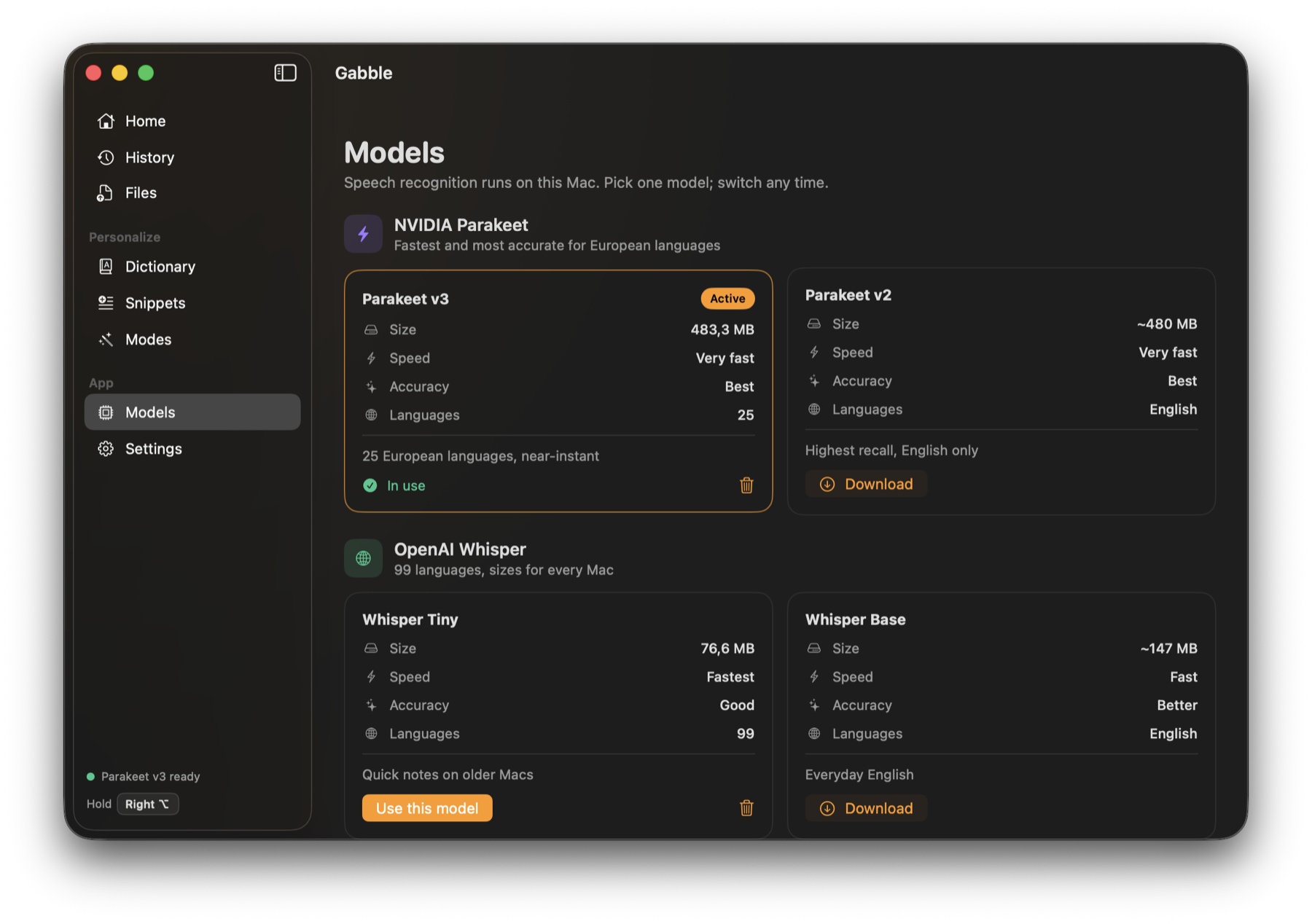Click the ~480 MB size value
This screenshot has width=1312, height=924.
[x=1167, y=324]
